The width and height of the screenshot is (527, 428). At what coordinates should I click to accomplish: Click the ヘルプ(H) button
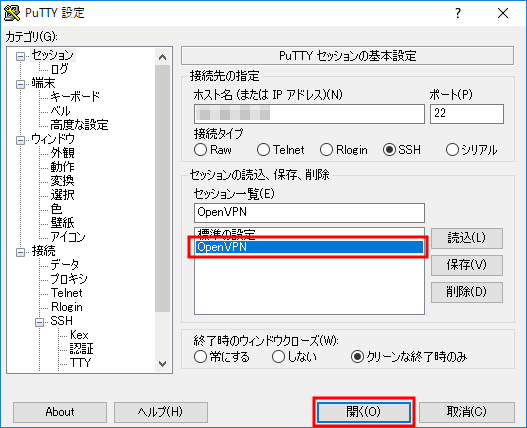tap(161, 412)
